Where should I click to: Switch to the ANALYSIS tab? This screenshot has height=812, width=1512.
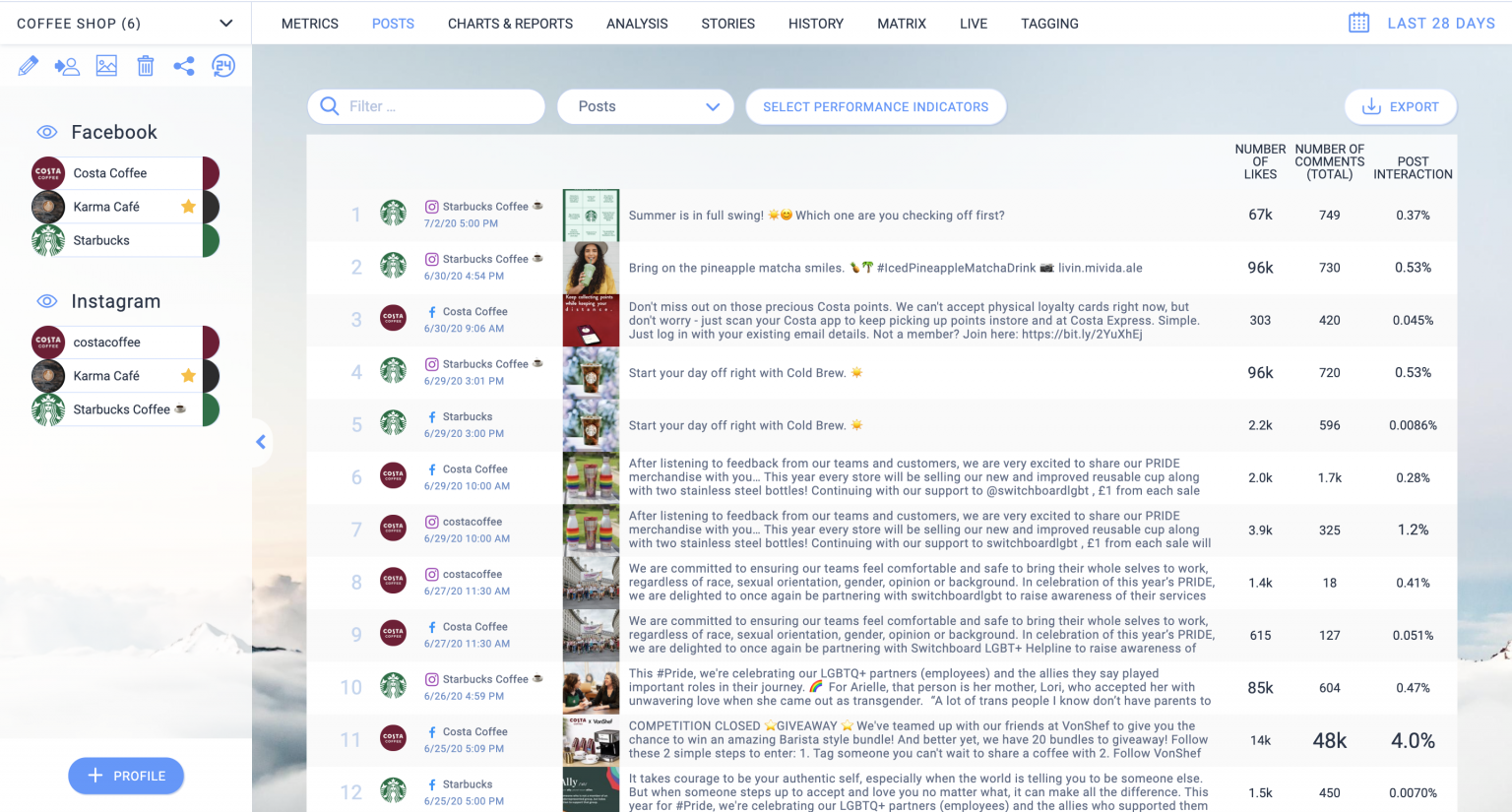click(x=637, y=23)
